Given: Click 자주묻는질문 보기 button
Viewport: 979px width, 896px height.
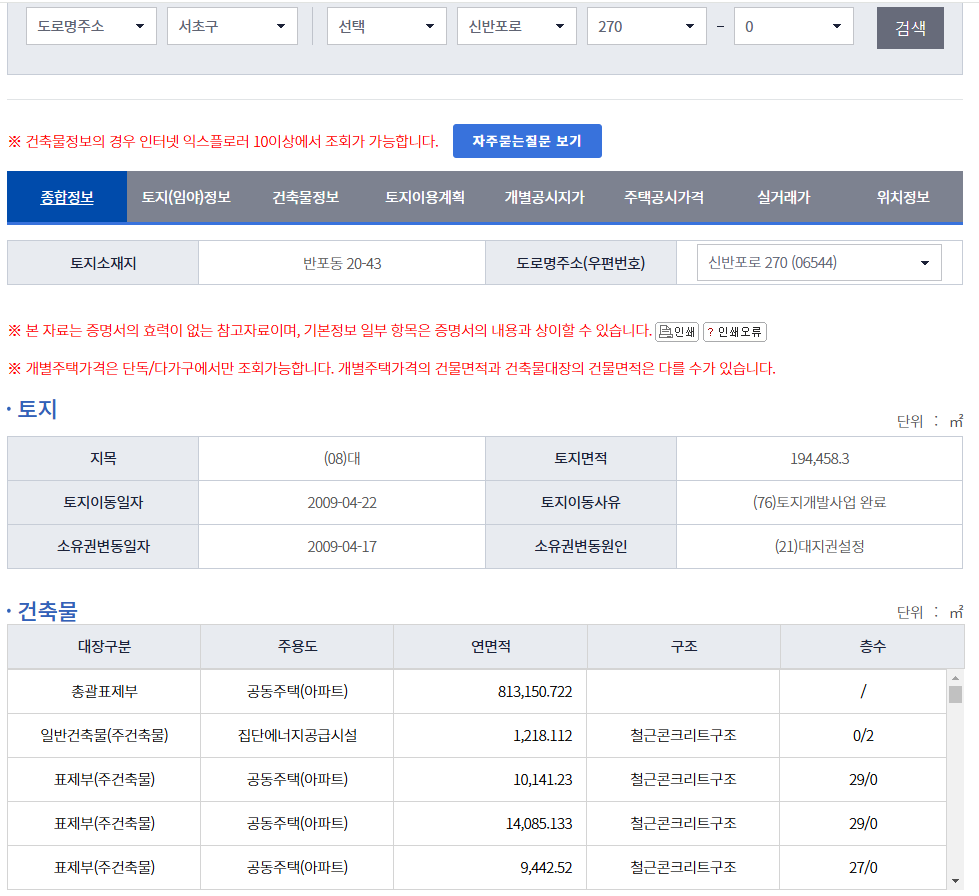Looking at the screenshot, I should click(527, 141).
